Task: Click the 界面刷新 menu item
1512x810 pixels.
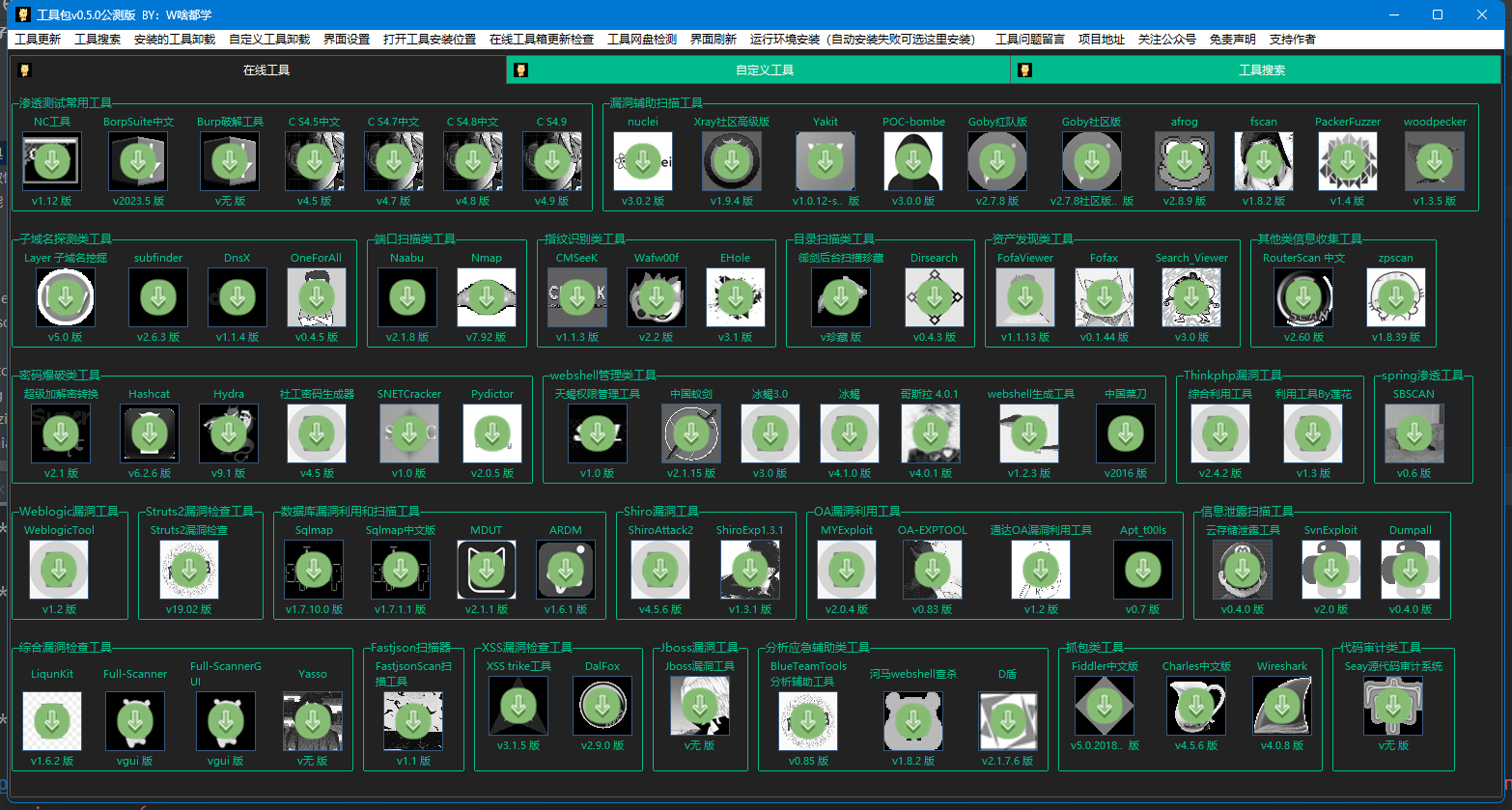Action: pos(714,40)
